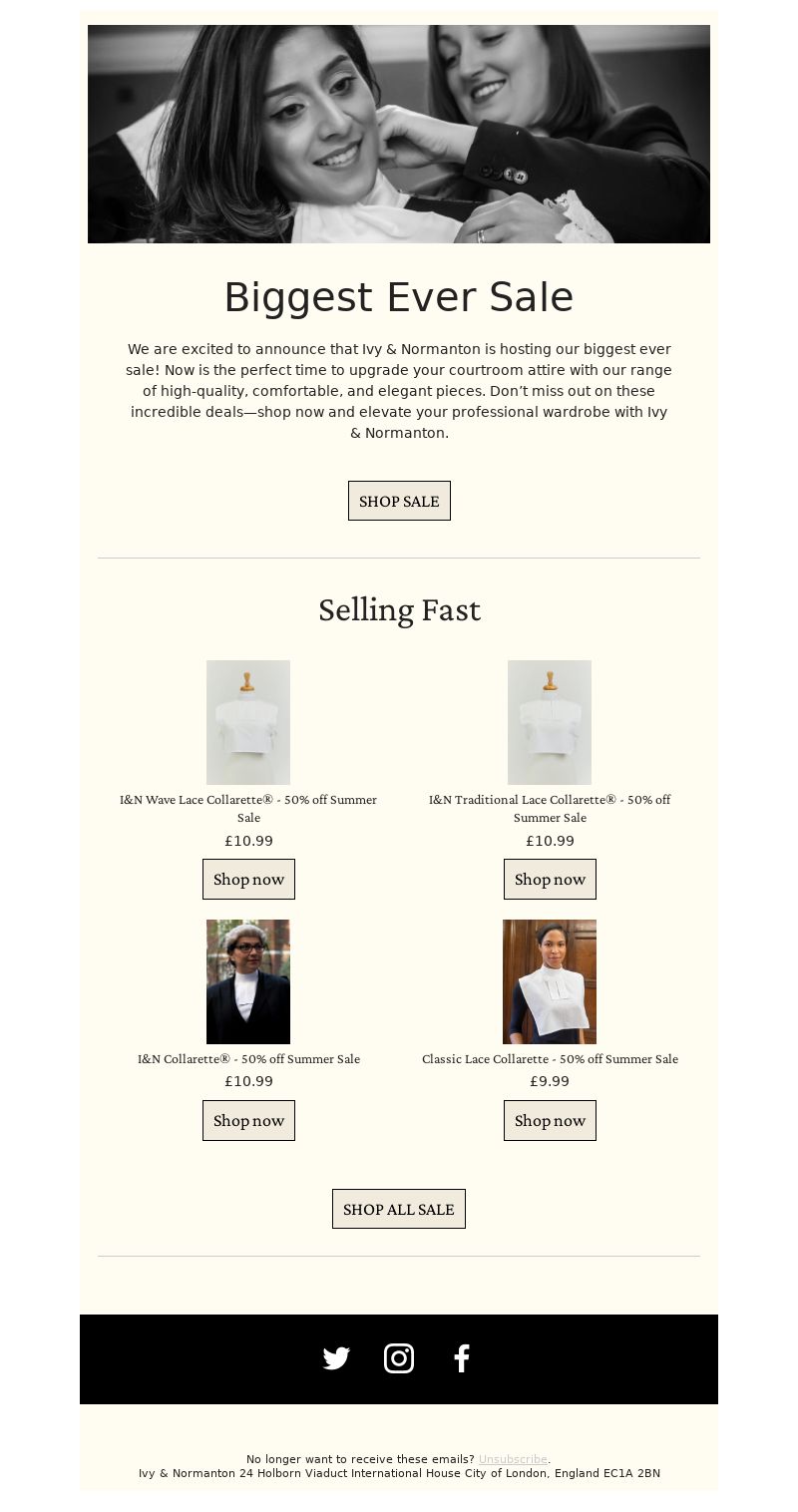Open the I&N Collarette barrister photo
The width and height of the screenshot is (798, 1512).
[x=248, y=981]
